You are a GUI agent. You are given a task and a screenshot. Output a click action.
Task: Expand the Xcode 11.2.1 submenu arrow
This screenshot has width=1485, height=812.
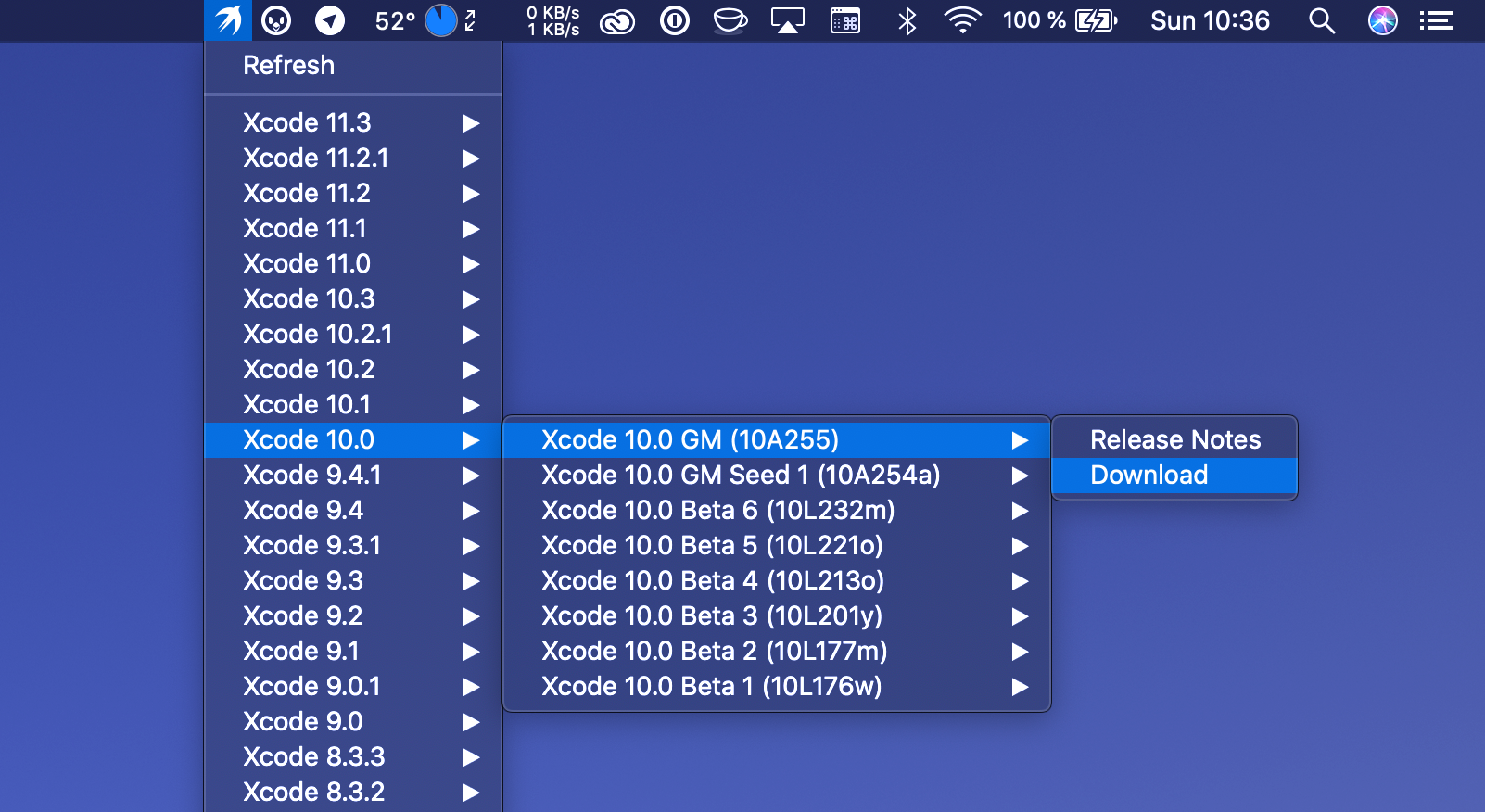pyautogui.click(x=471, y=159)
